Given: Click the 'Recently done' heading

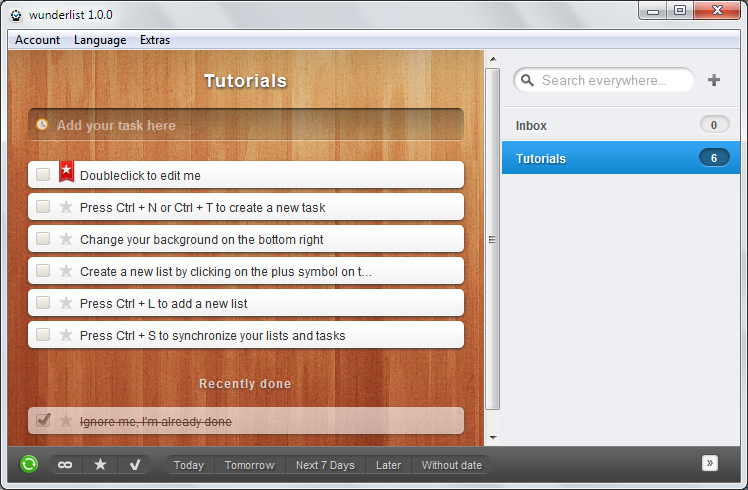Looking at the screenshot, I should pos(245,384).
